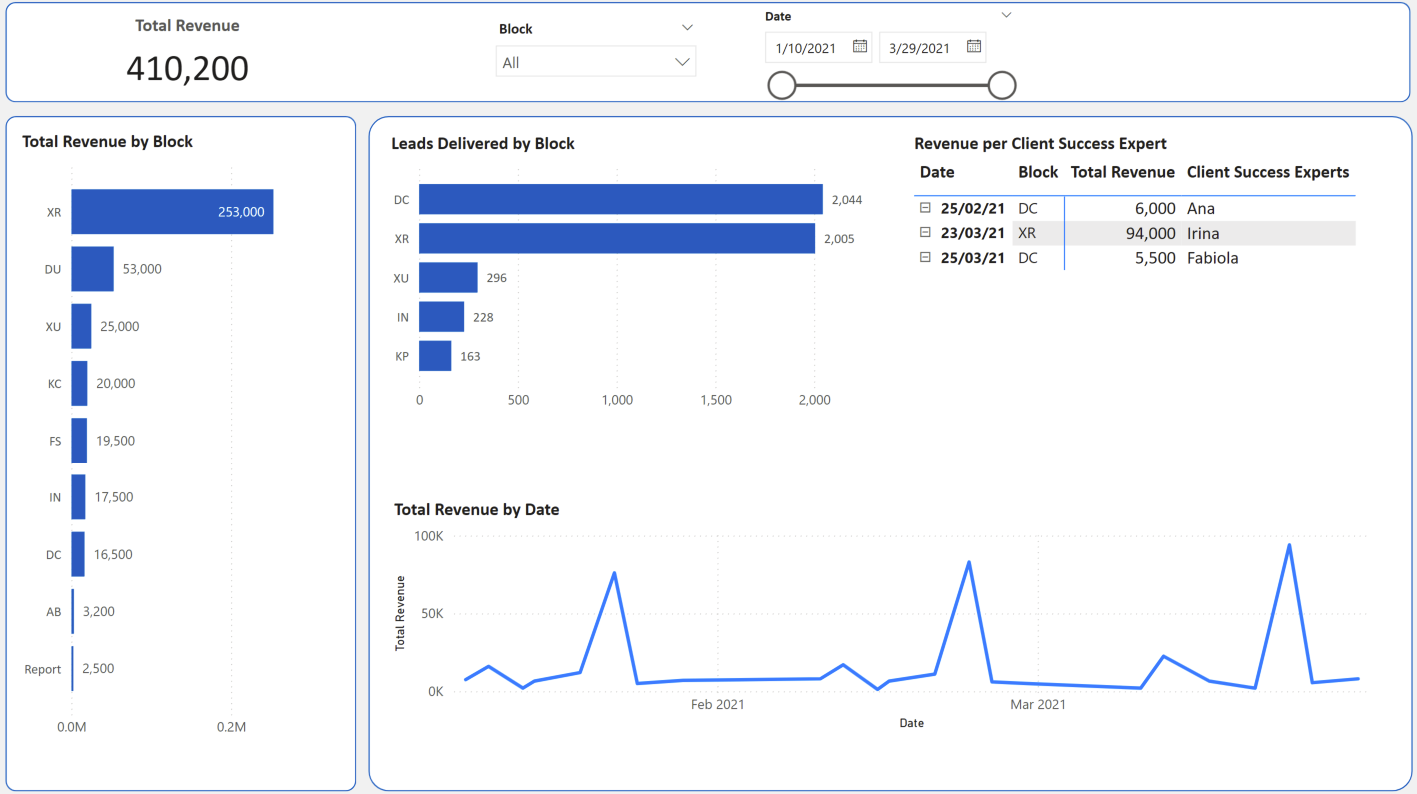1417x794 pixels.
Task: Click the 53,000 data label next to DU
Action: pos(142,269)
